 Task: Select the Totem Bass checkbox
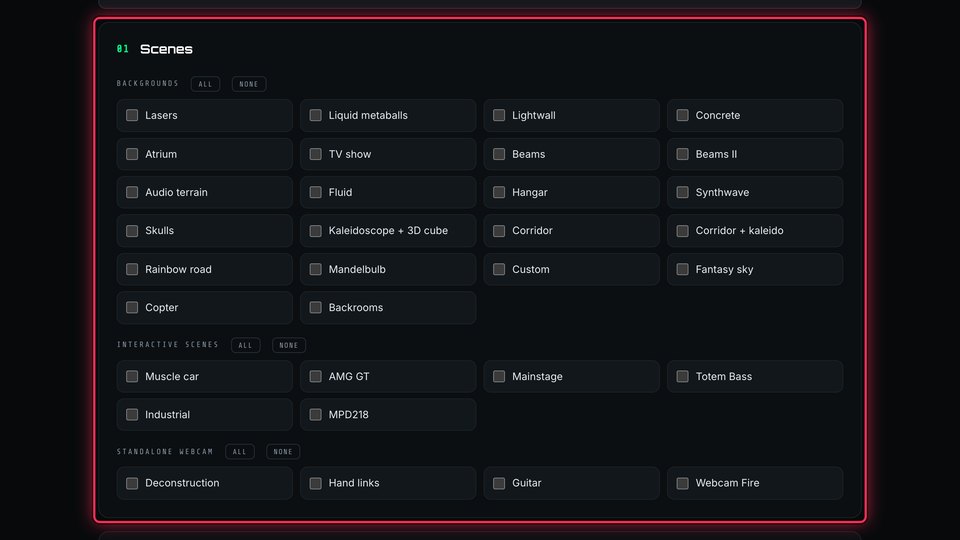(x=682, y=377)
